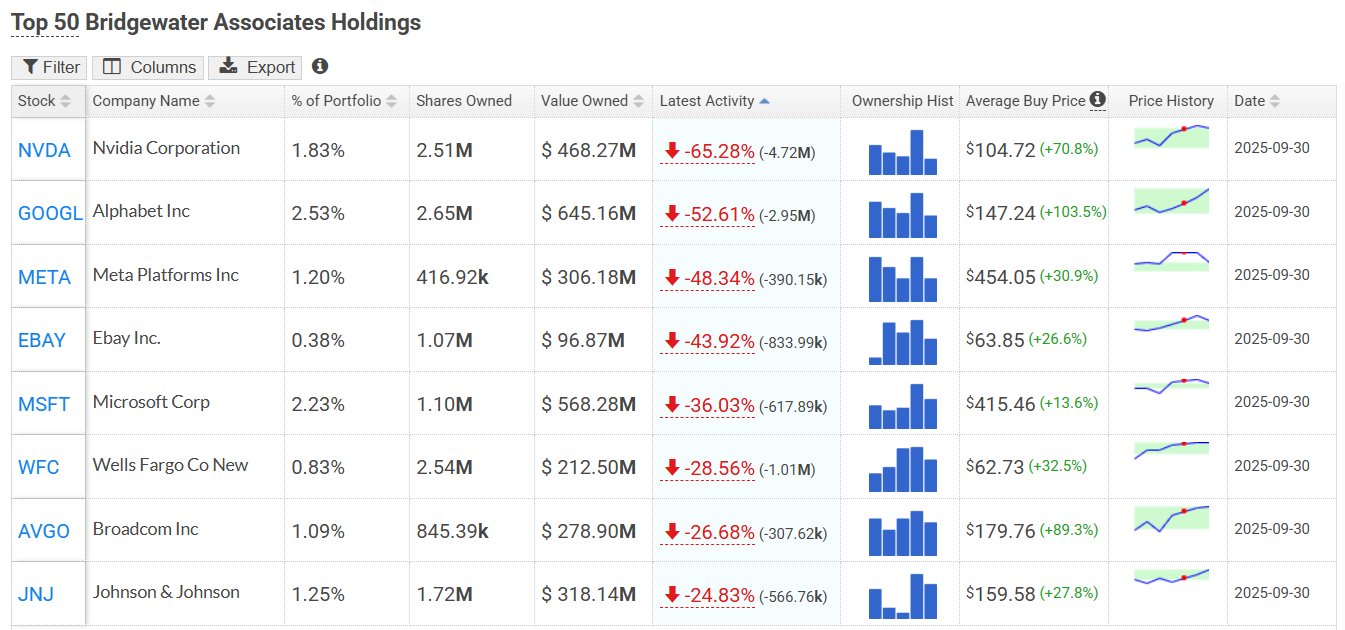This screenshot has width=1345, height=630.
Task: Open the GOOGL stock link
Action: point(50,214)
